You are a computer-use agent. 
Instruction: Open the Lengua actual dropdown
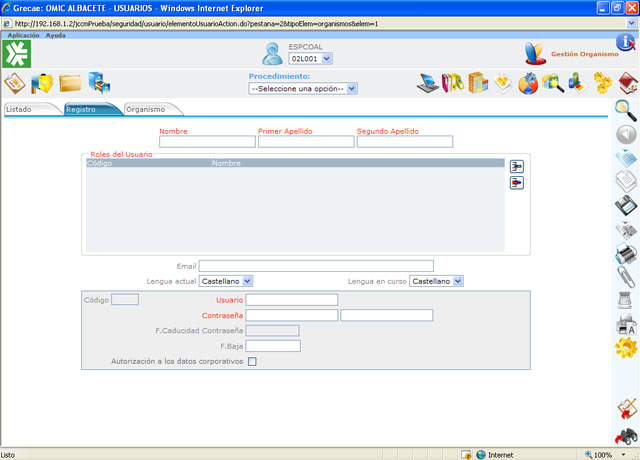tap(226, 281)
